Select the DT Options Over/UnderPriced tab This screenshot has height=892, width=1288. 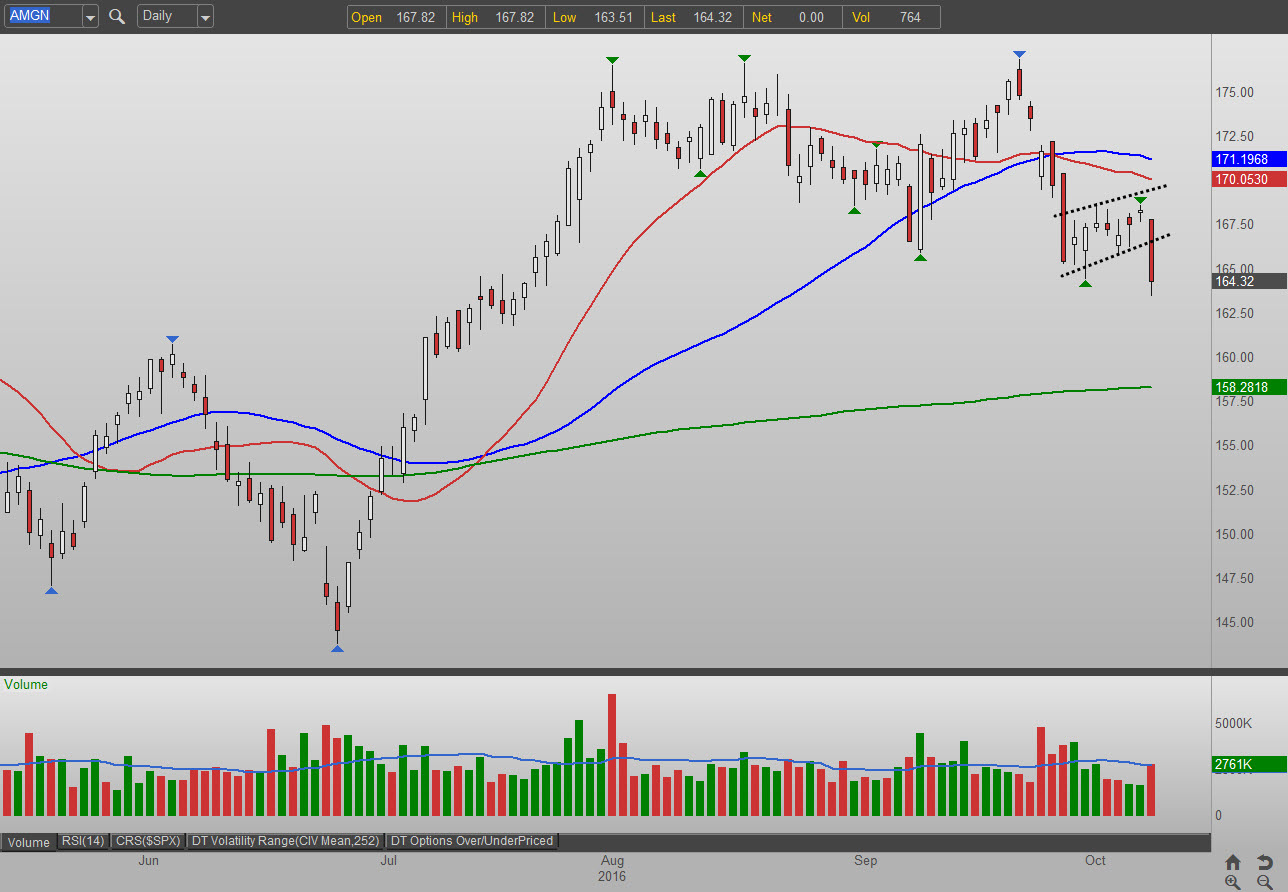[471, 841]
